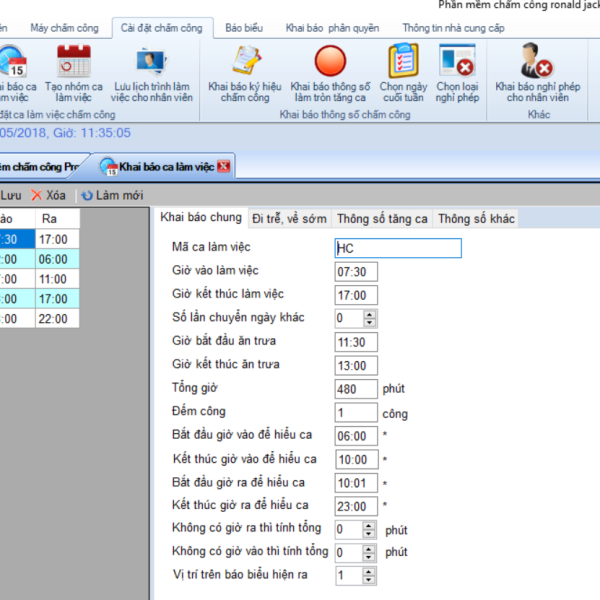Viewport: 600px width, 600px height.
Task: Click the 'Xóa' delete button
Action: click(48, 195)
